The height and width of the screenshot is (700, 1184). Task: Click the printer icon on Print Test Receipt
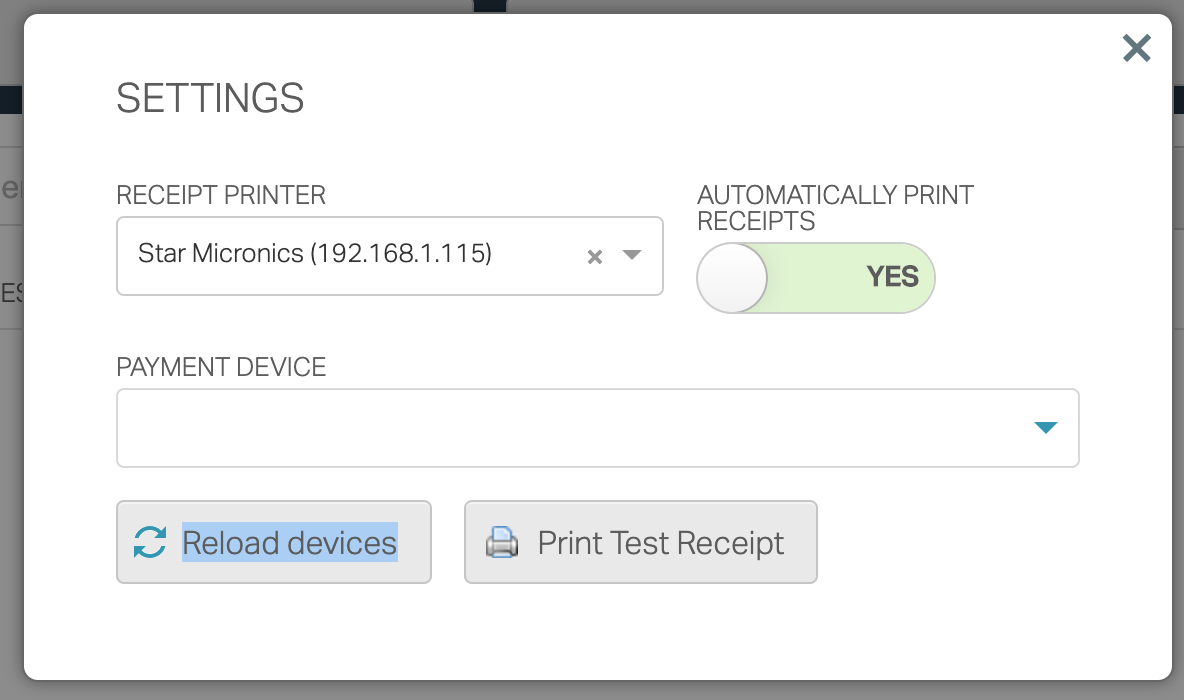502,542
